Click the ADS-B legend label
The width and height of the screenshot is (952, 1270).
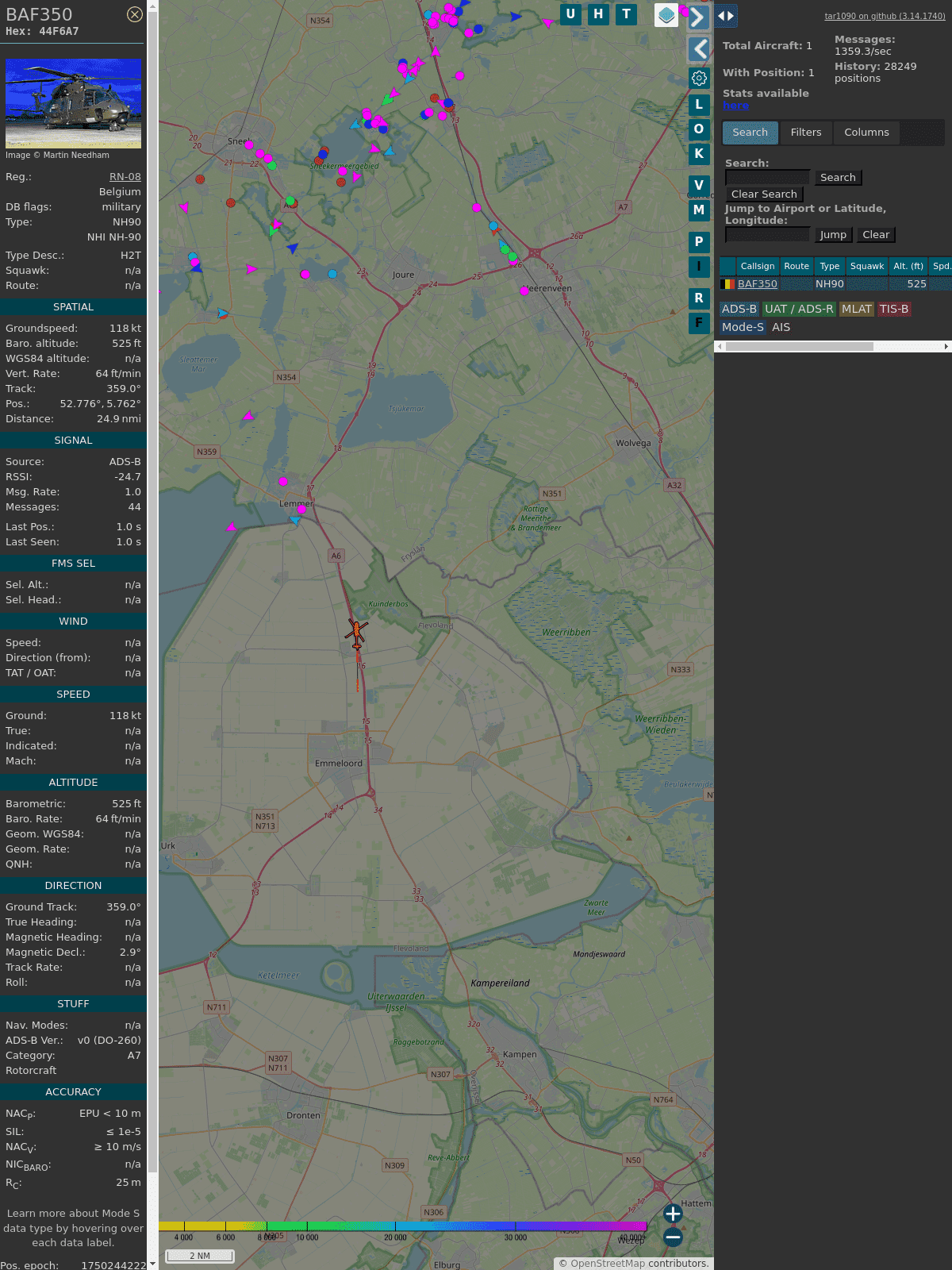coord(739,310)
